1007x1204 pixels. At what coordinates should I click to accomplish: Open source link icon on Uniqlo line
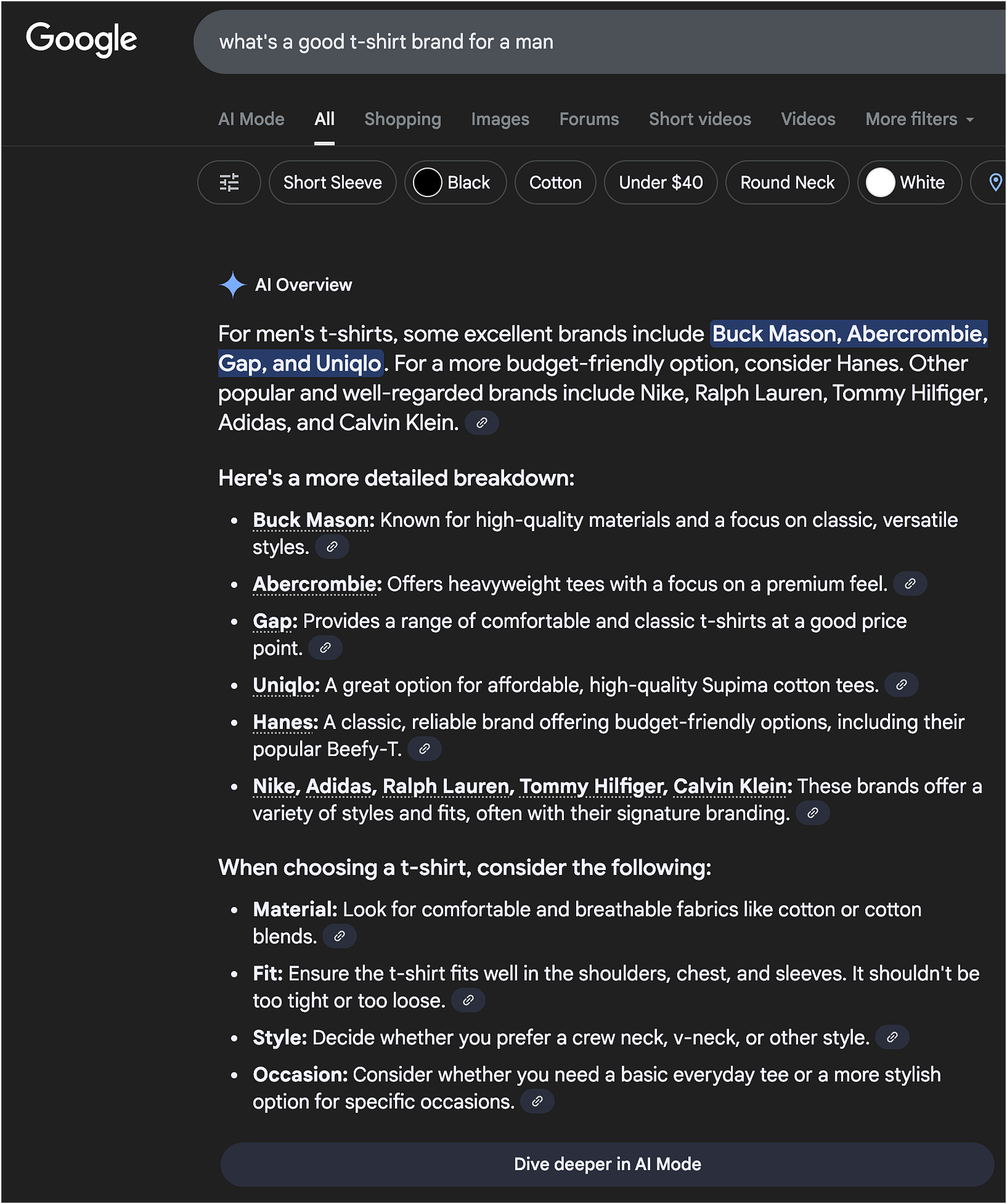[x=902, y=685]
